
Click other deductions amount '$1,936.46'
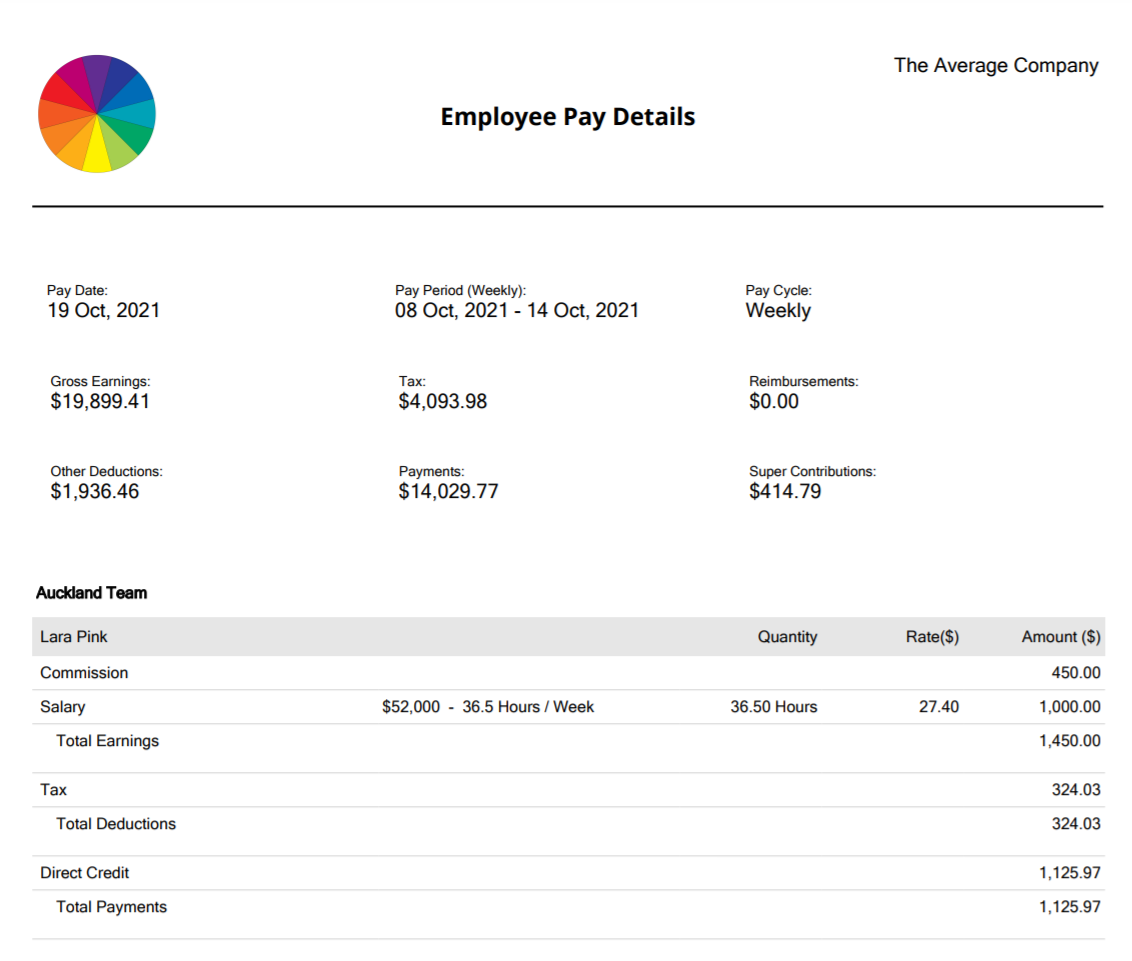click(95, 492)
